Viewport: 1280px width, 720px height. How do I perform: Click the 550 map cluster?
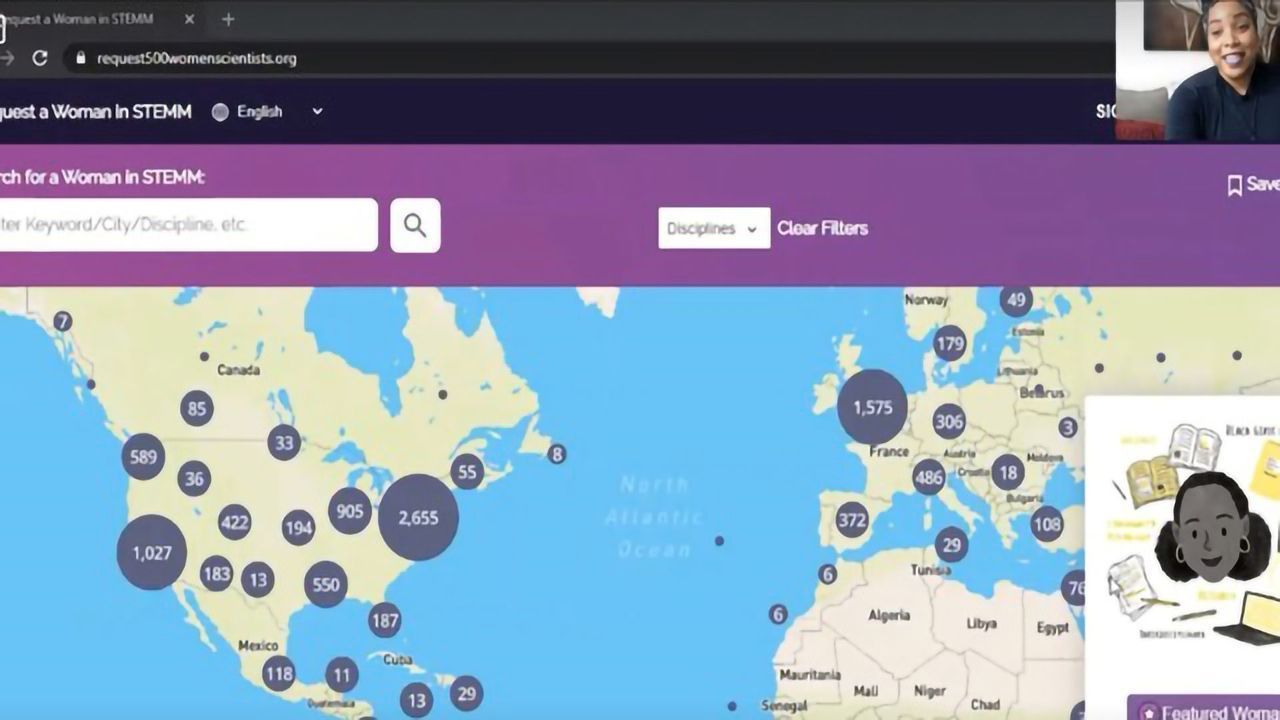[x=325, y=585]
